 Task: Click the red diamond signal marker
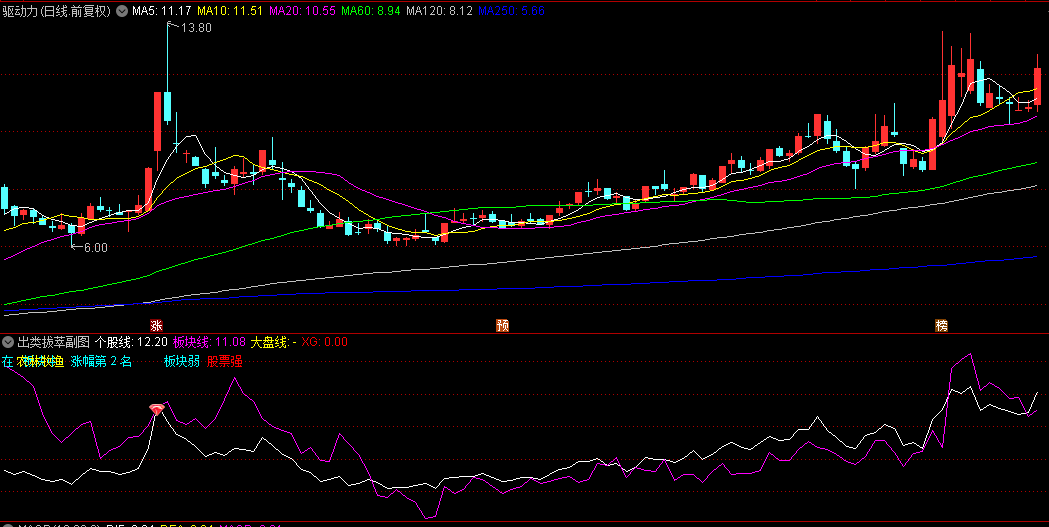(x=157, y=409)
